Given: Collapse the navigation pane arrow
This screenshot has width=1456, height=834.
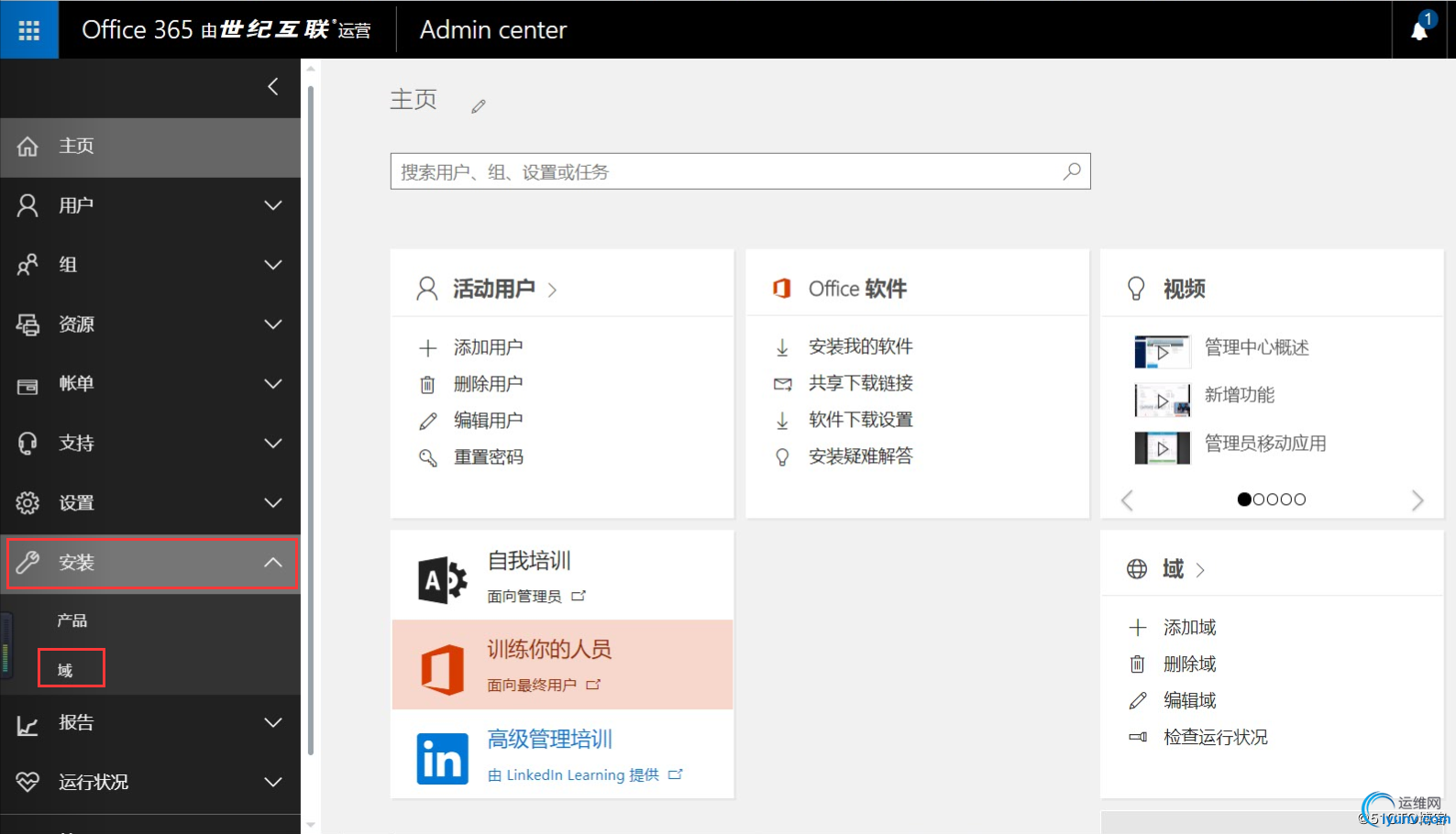Looking at the screenshot, I should click(272, 86).
